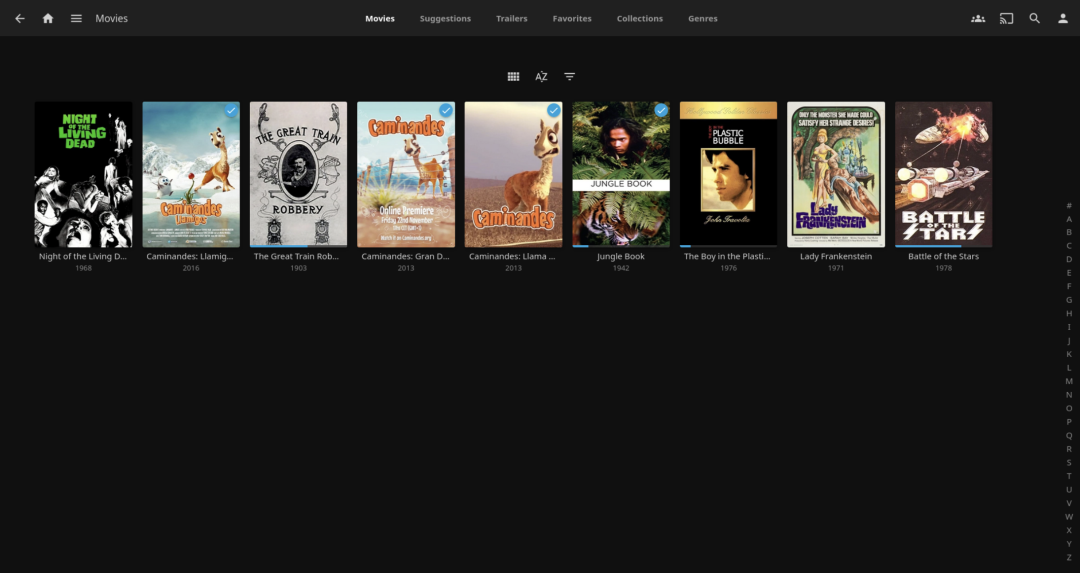The height and width of the screenshot is (573, 1080).
Task: Open the Search icon
Action: pyautogui.click(x=1035, y=19)
